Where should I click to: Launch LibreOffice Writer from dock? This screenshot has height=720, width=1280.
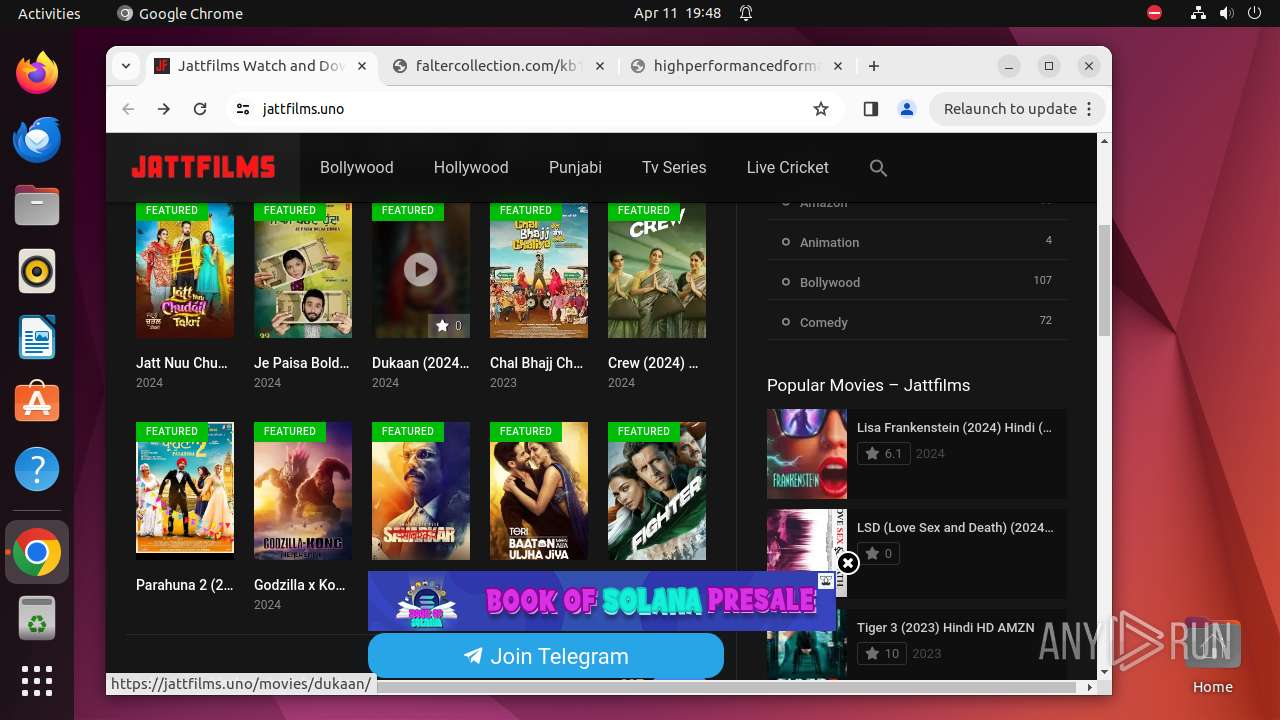(x=37, y=337)
